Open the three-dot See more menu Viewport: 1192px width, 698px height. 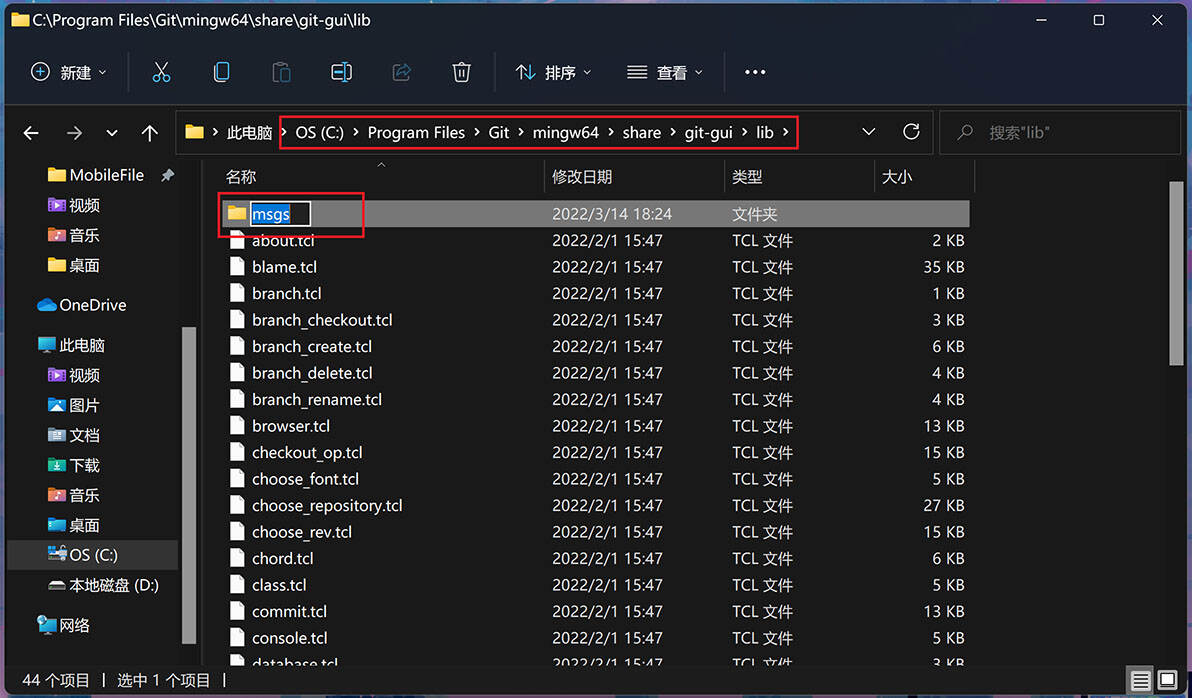point(755,72)
